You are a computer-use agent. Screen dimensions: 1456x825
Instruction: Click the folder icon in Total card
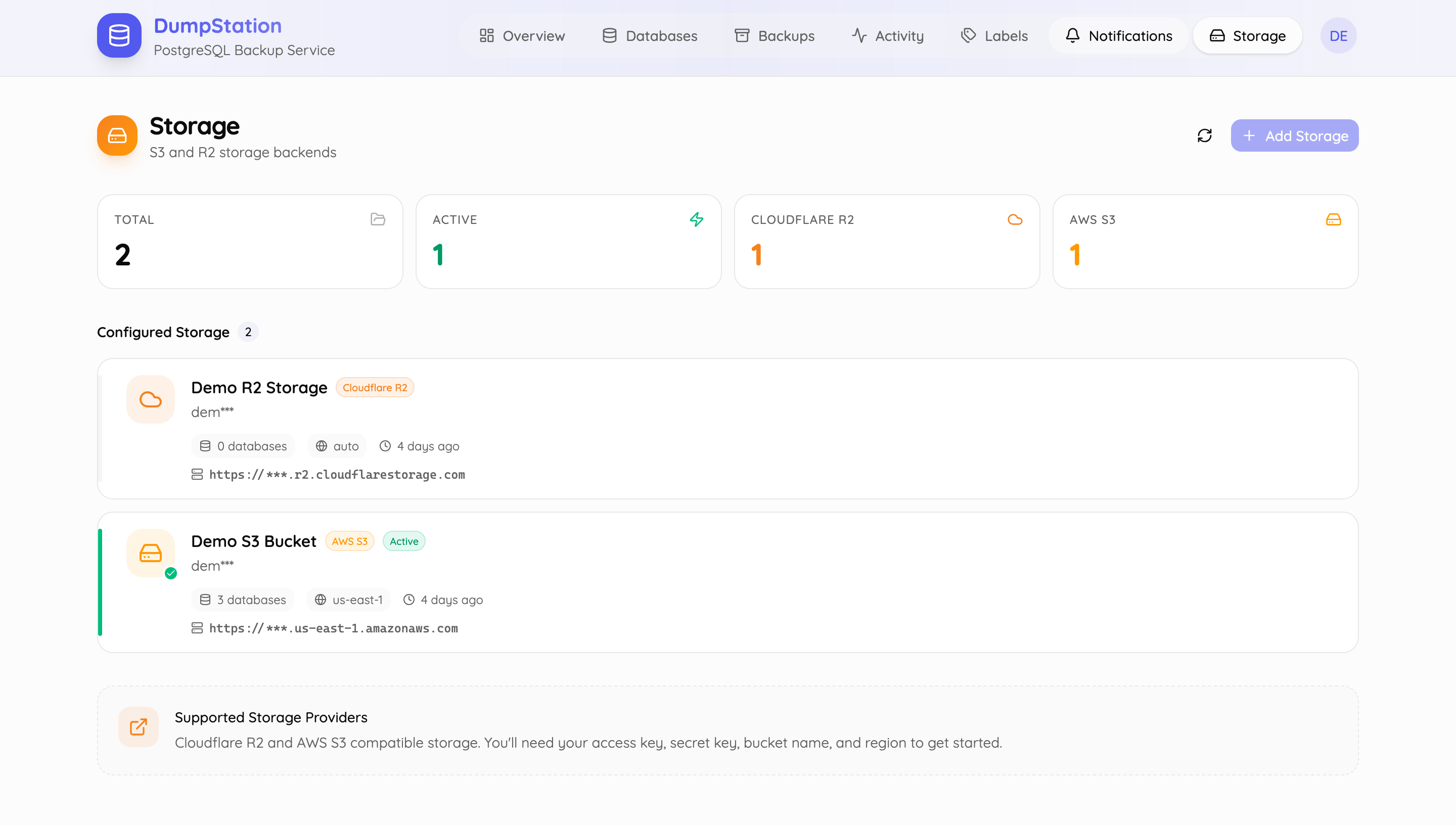(378, 219)
